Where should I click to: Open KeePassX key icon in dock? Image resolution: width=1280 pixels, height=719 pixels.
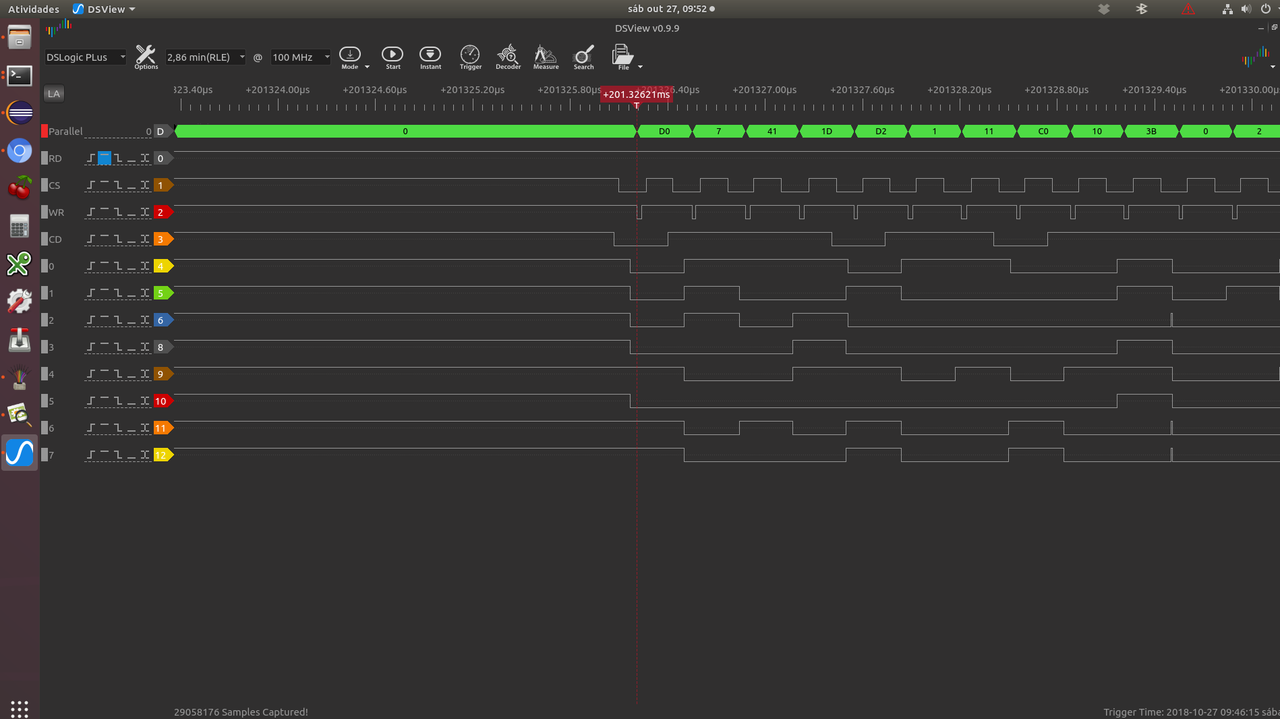(x=20, y=264)
